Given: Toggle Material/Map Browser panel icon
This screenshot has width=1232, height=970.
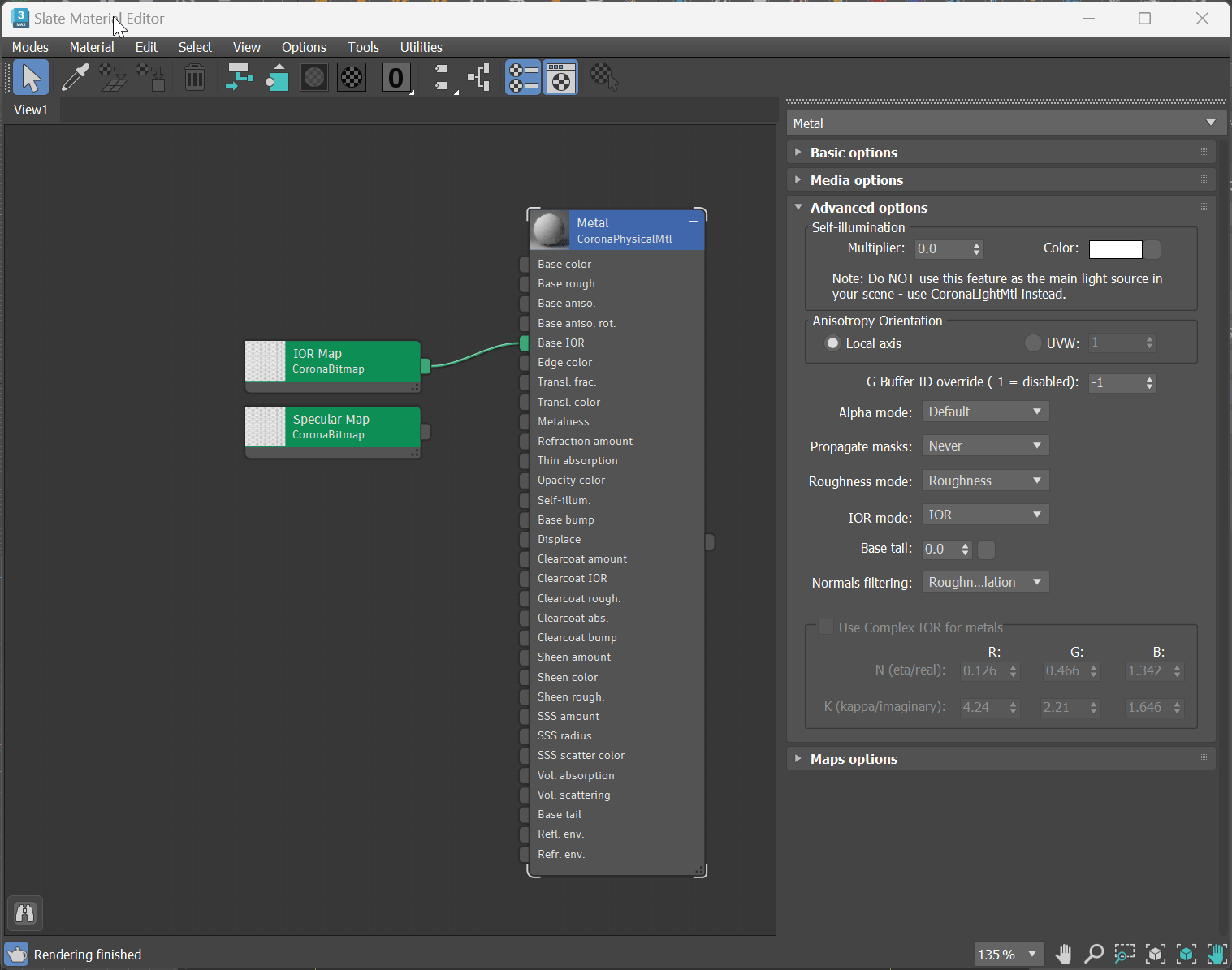Looking at the screenshot, I should (x=523, y=78).
